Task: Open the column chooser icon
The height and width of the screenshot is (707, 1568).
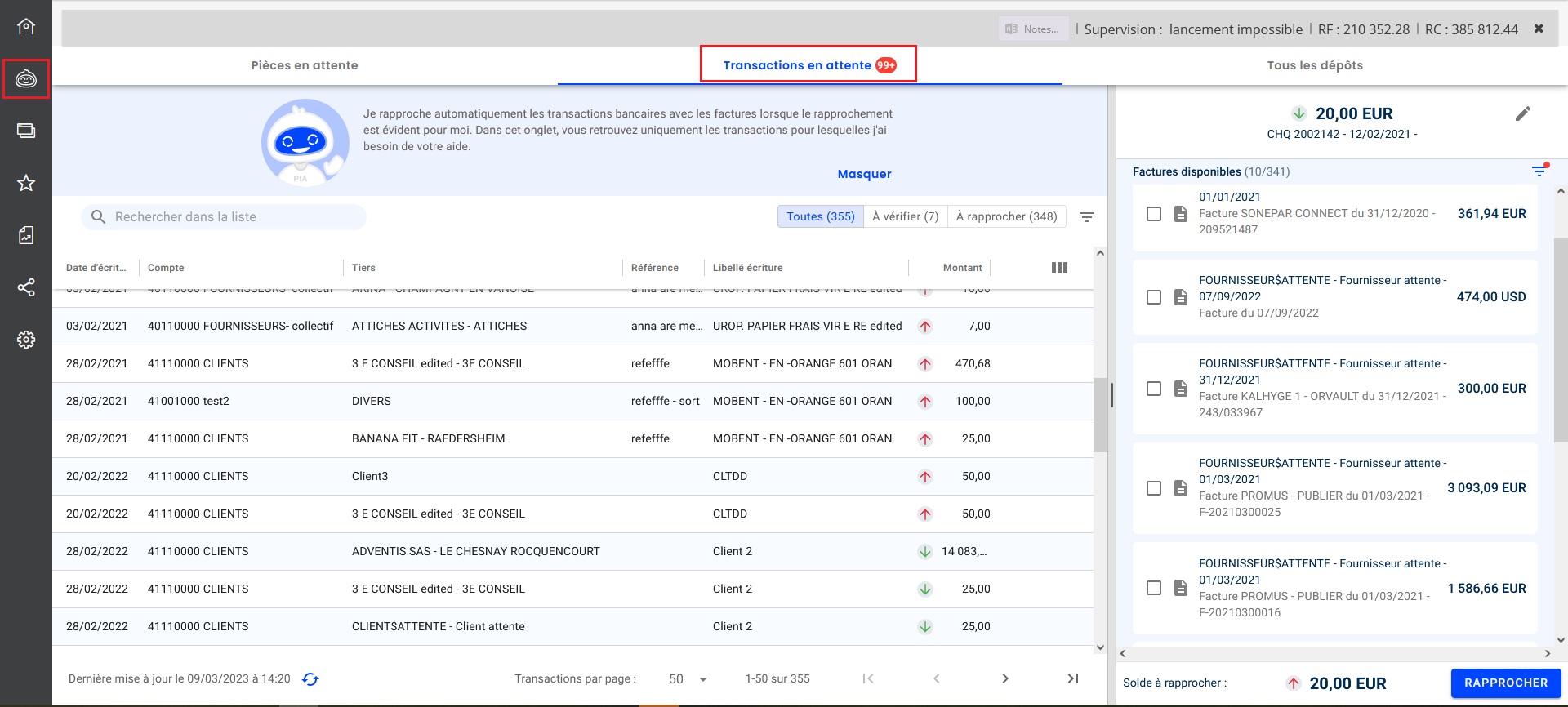Action: point(1059,268)
